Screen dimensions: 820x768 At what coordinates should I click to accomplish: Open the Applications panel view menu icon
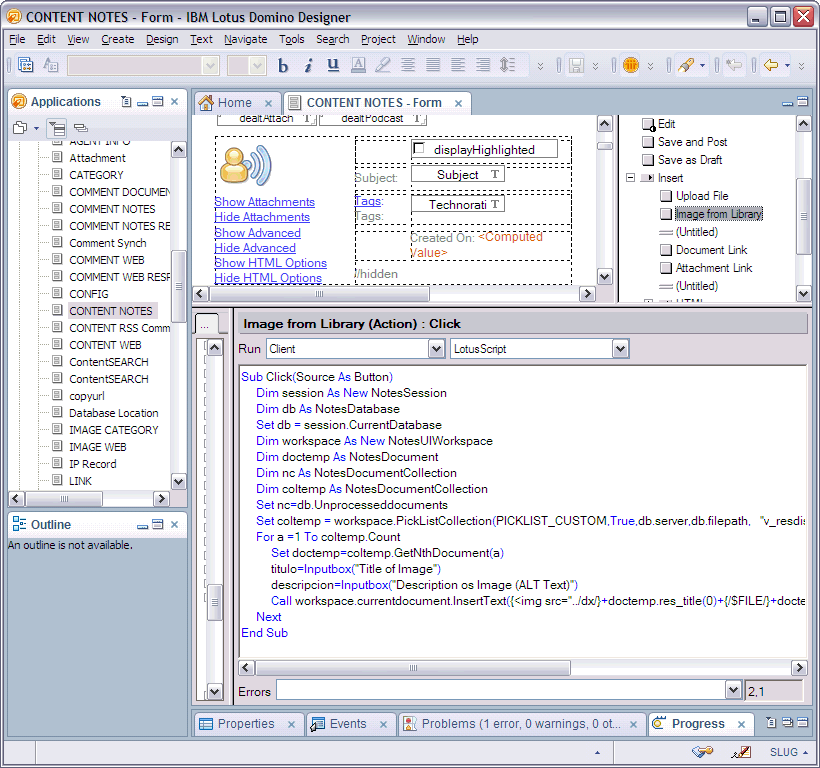(126, 101)
